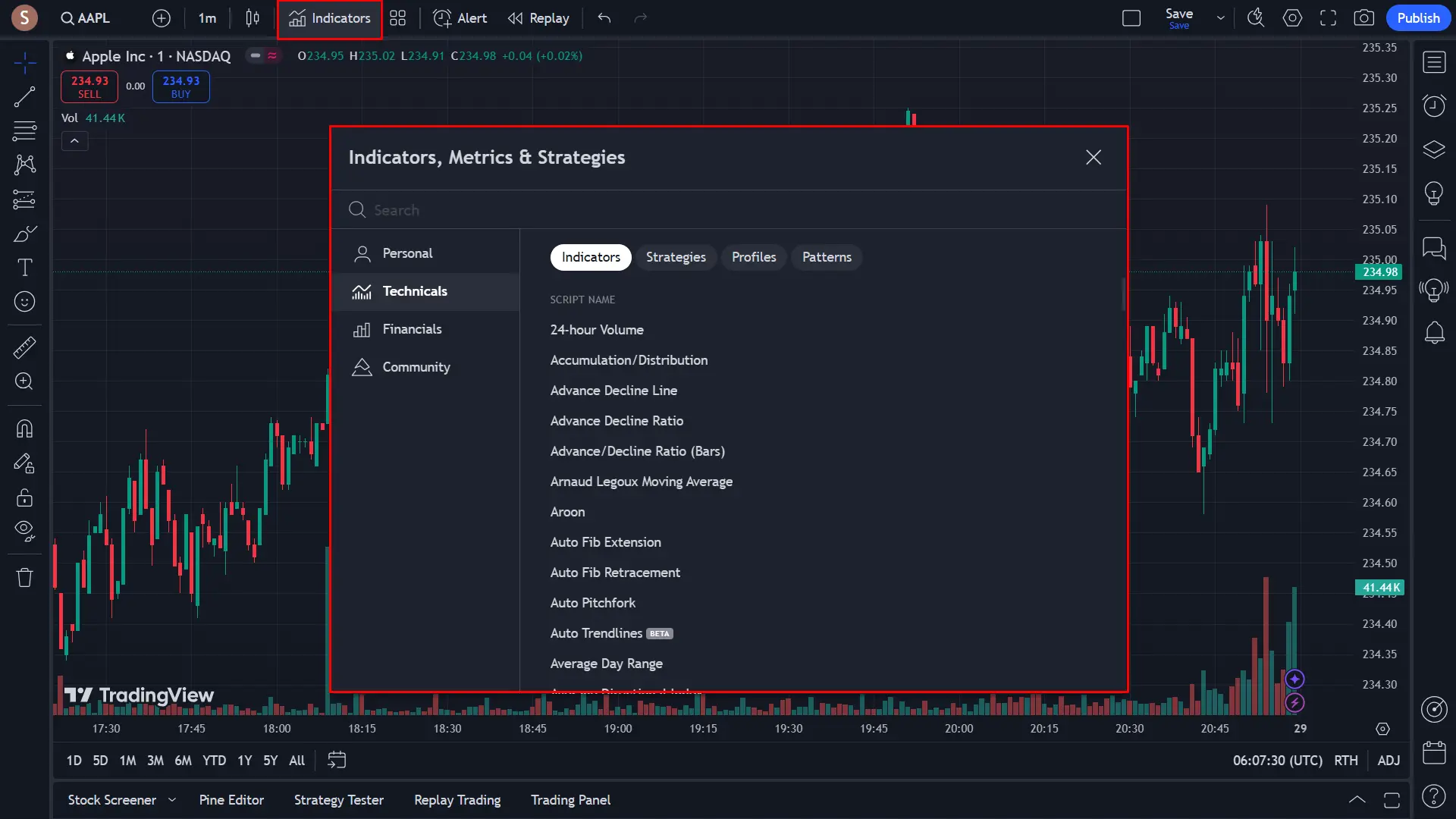Open the object tree layers panel
1456x819 pixels.
pyautogui.click(x=1433, y=149)
